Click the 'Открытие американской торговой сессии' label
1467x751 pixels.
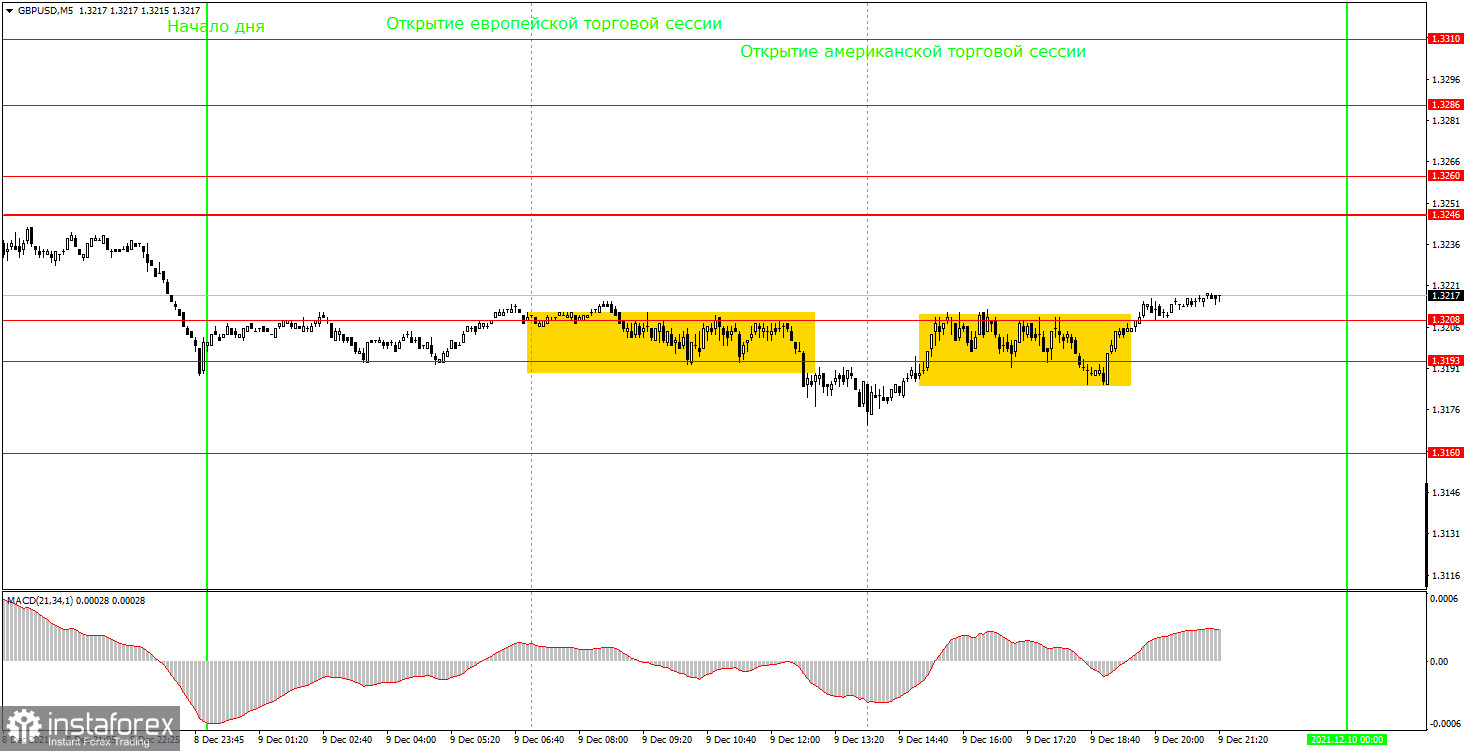pos(913,51)
